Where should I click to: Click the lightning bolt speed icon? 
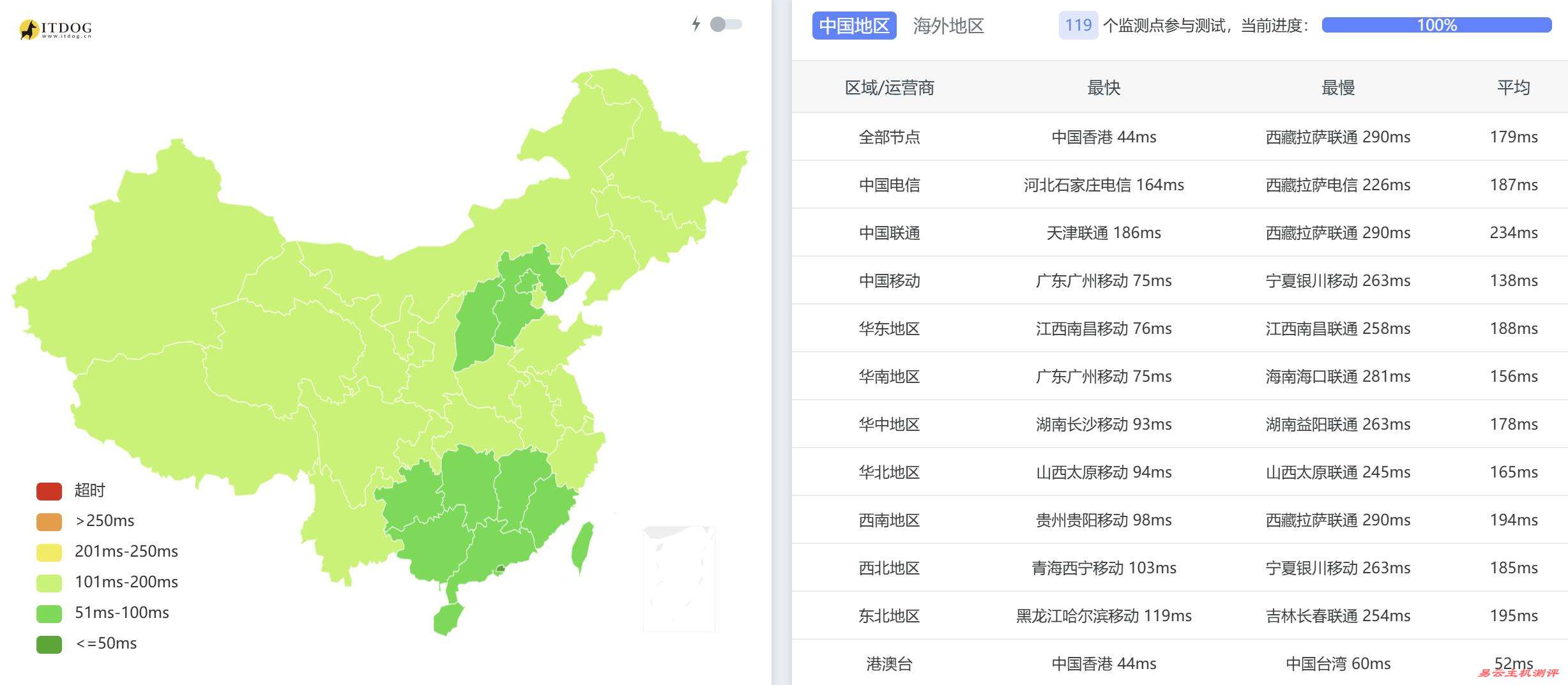(x=696, y=24)
